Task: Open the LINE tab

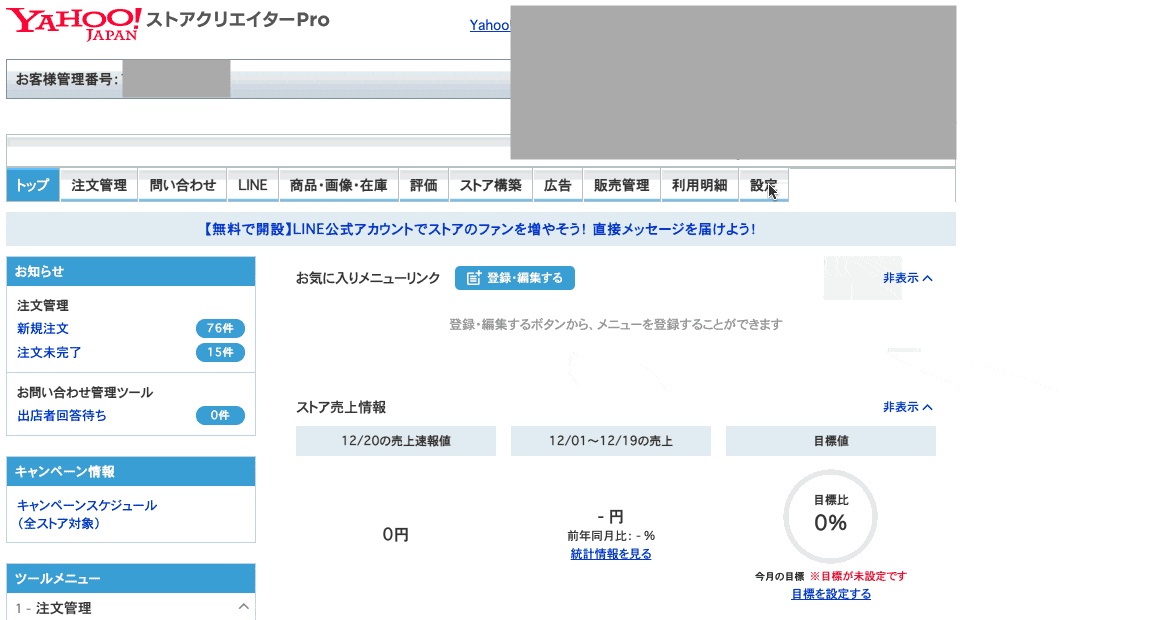Action: coord(252,184)
